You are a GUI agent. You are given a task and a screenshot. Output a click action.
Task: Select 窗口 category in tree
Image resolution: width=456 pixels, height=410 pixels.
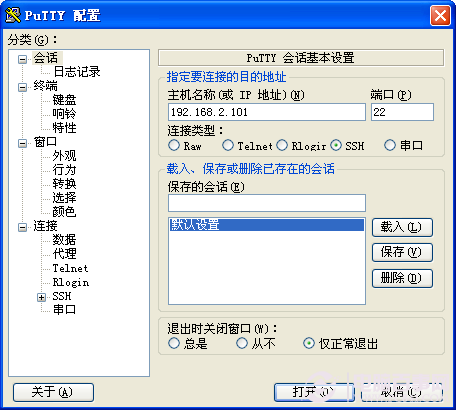[x=45, y=142]
